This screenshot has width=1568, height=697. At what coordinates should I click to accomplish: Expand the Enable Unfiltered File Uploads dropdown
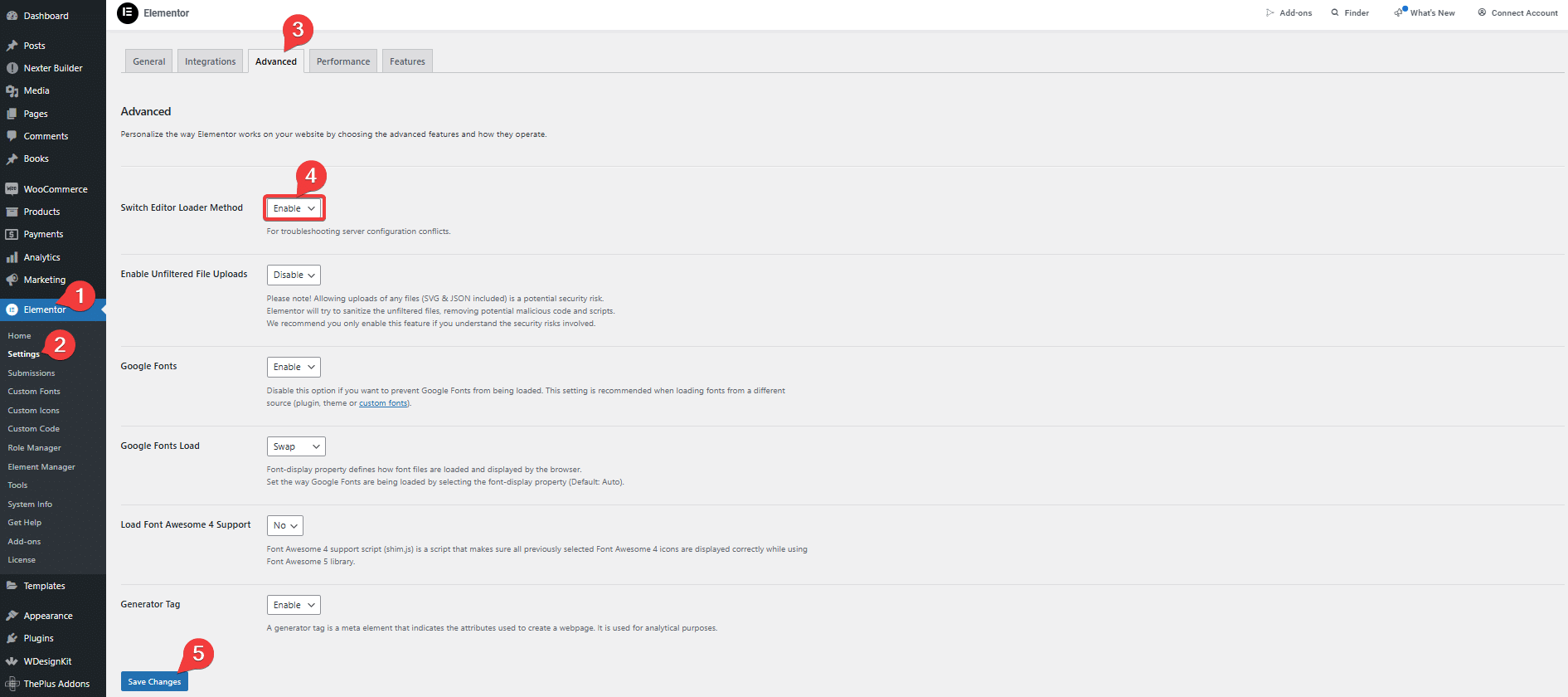tap(294, 275)
